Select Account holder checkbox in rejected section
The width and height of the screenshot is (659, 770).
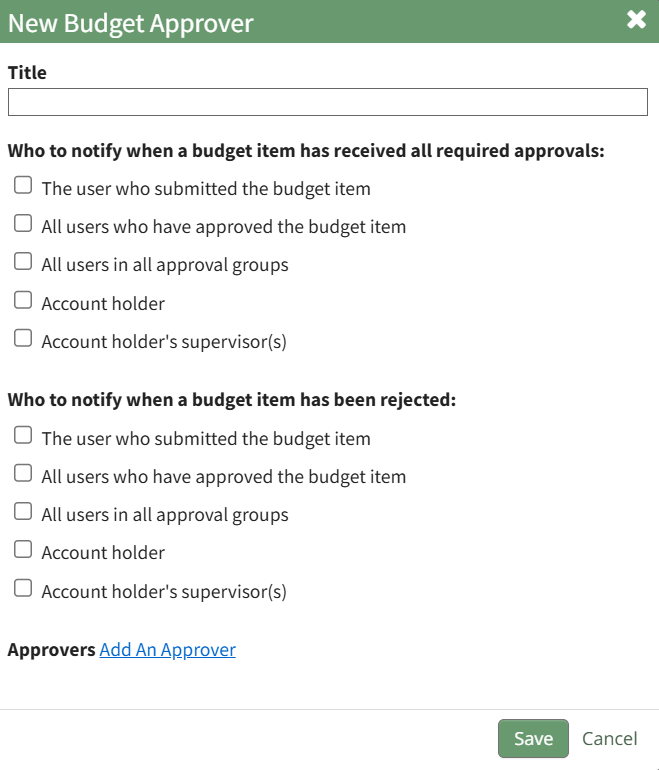pyautogui.click(x=23, y=550)
